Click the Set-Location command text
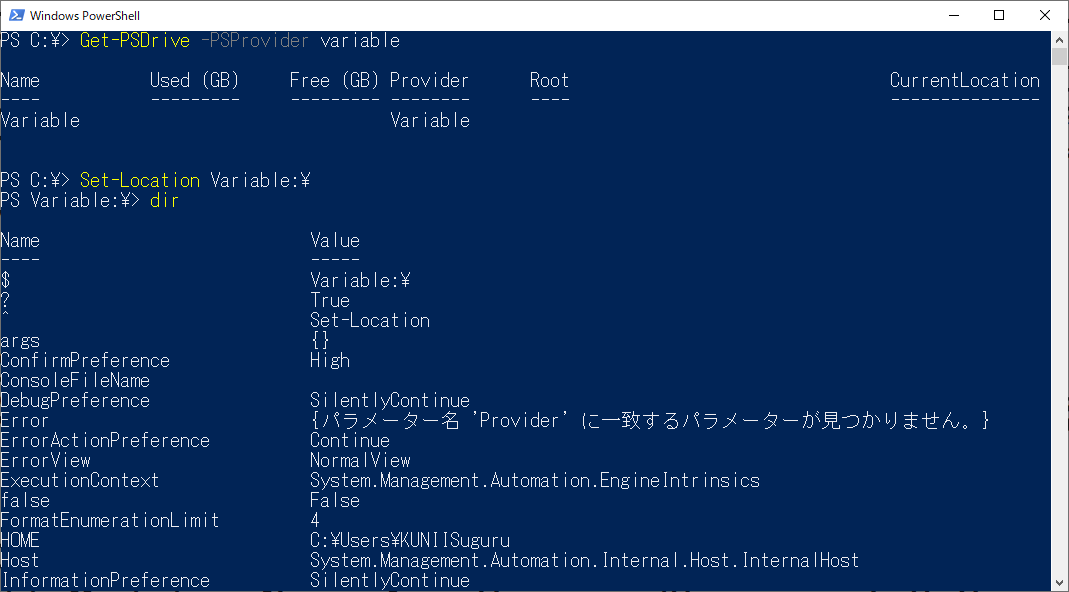Viewport: 1069px width, 592px height. (138, 180)
